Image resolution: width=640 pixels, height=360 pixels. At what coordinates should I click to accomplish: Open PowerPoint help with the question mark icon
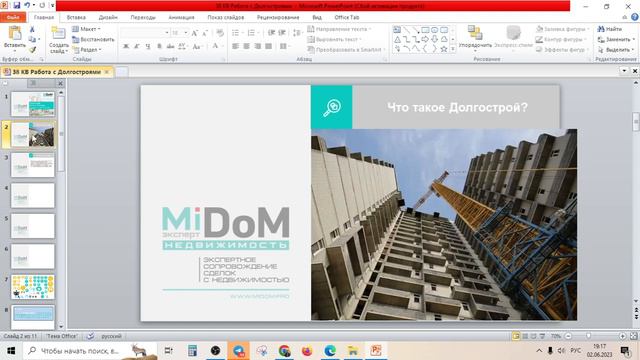click(x=635, y=17)
